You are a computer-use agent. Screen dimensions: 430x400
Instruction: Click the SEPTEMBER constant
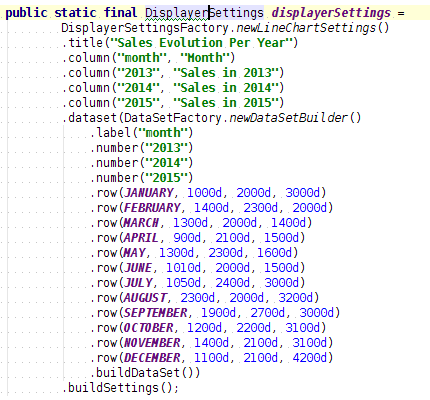tap(156, 313)
